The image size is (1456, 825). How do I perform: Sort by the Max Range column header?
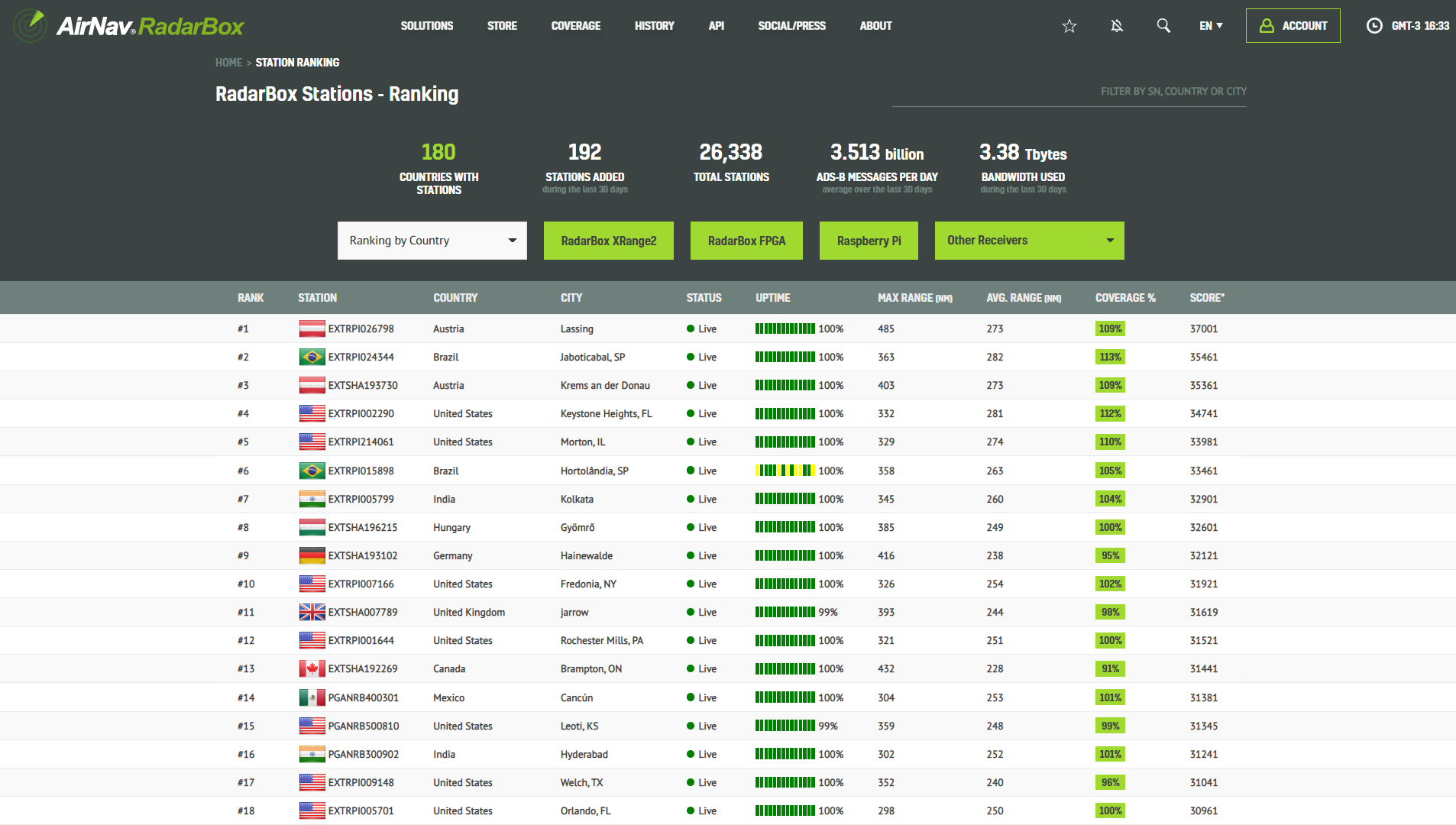(915, 298)
